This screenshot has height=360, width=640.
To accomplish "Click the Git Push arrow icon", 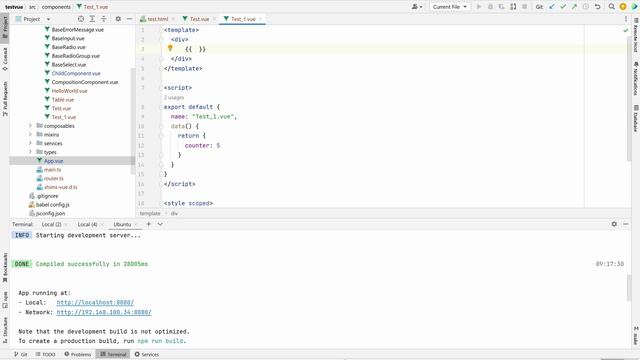I will [574, 7].
